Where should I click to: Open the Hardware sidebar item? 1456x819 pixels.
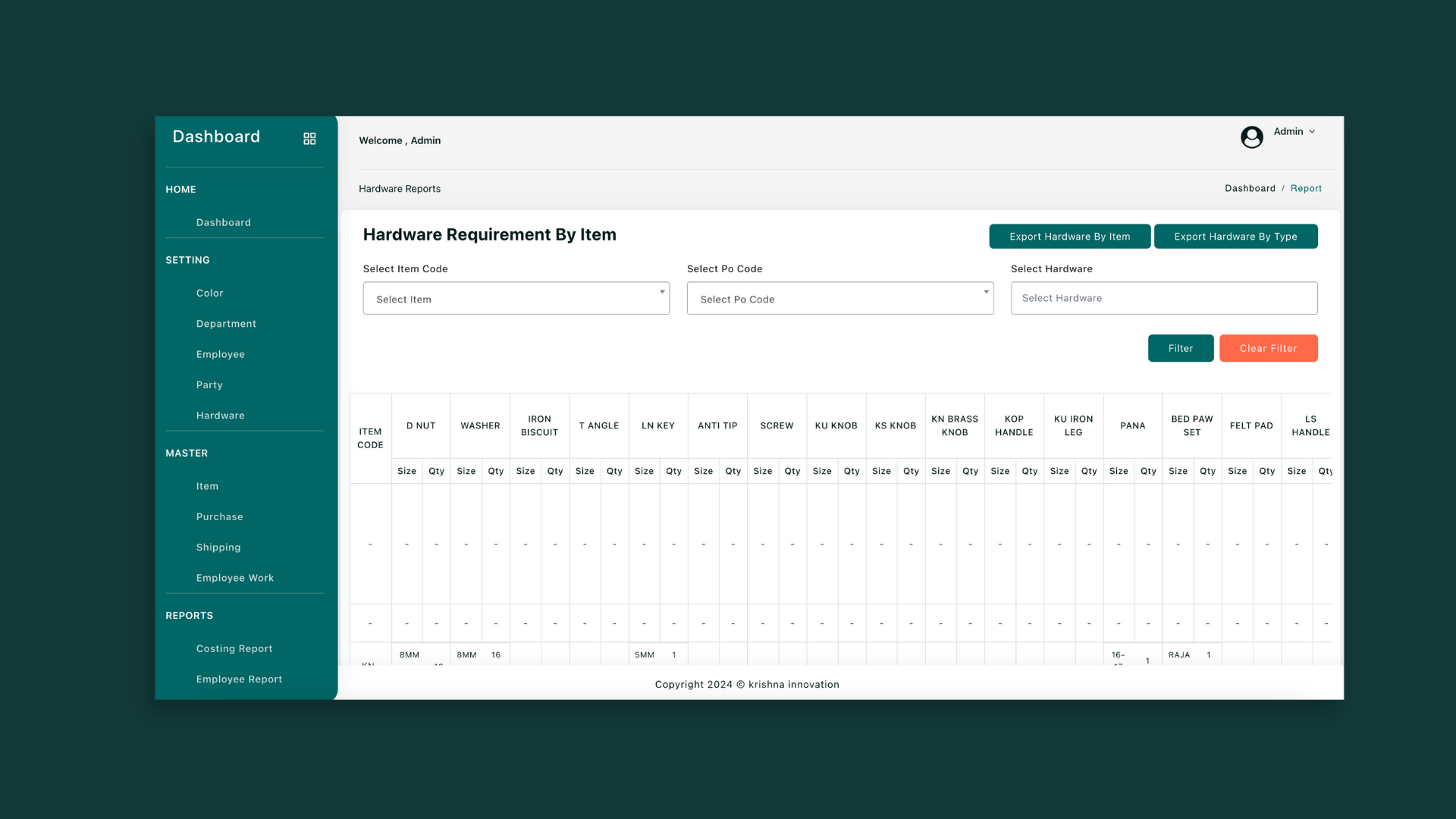[220, 416]
